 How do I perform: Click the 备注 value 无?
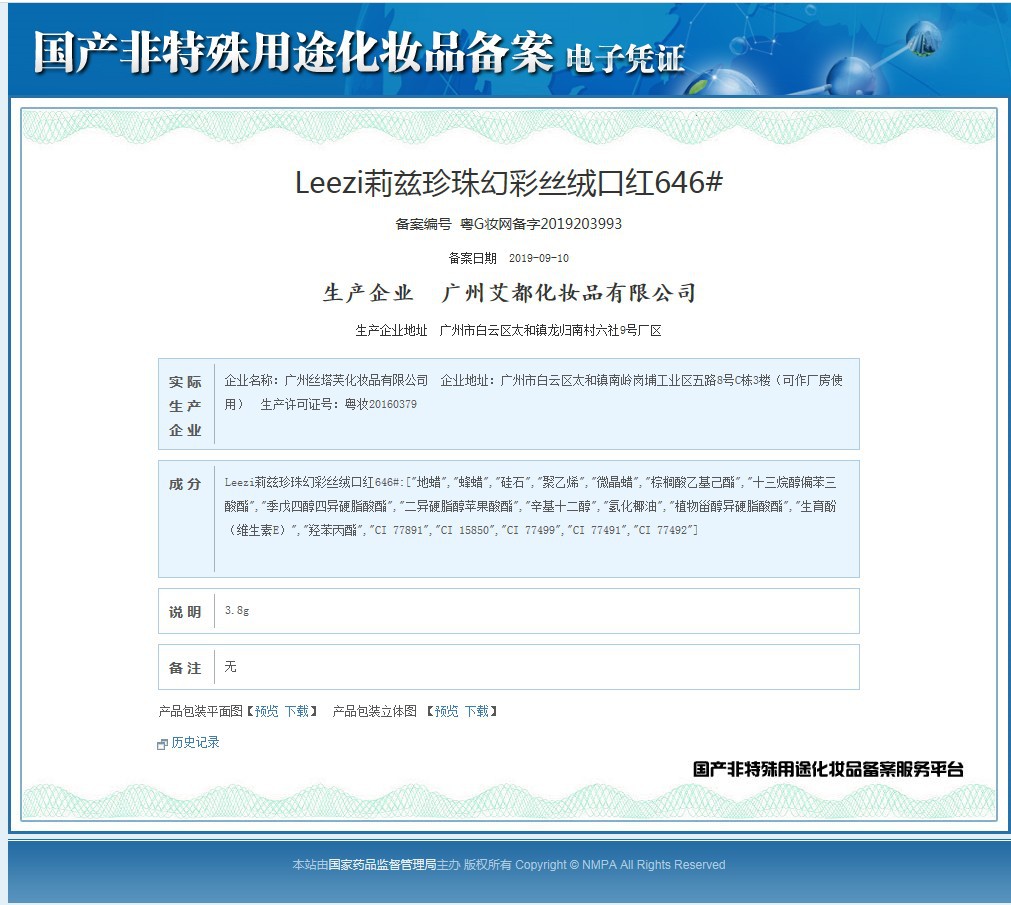(230, 667)
